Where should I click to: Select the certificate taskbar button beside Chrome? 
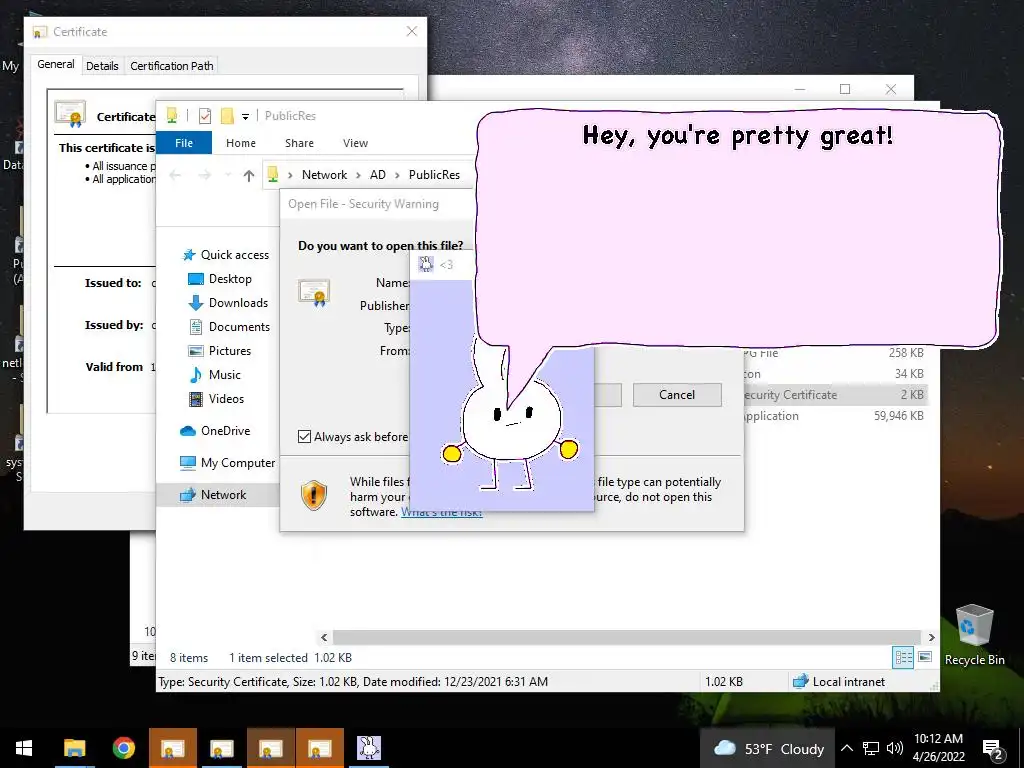pyautogui.click(x=172, y=748)
